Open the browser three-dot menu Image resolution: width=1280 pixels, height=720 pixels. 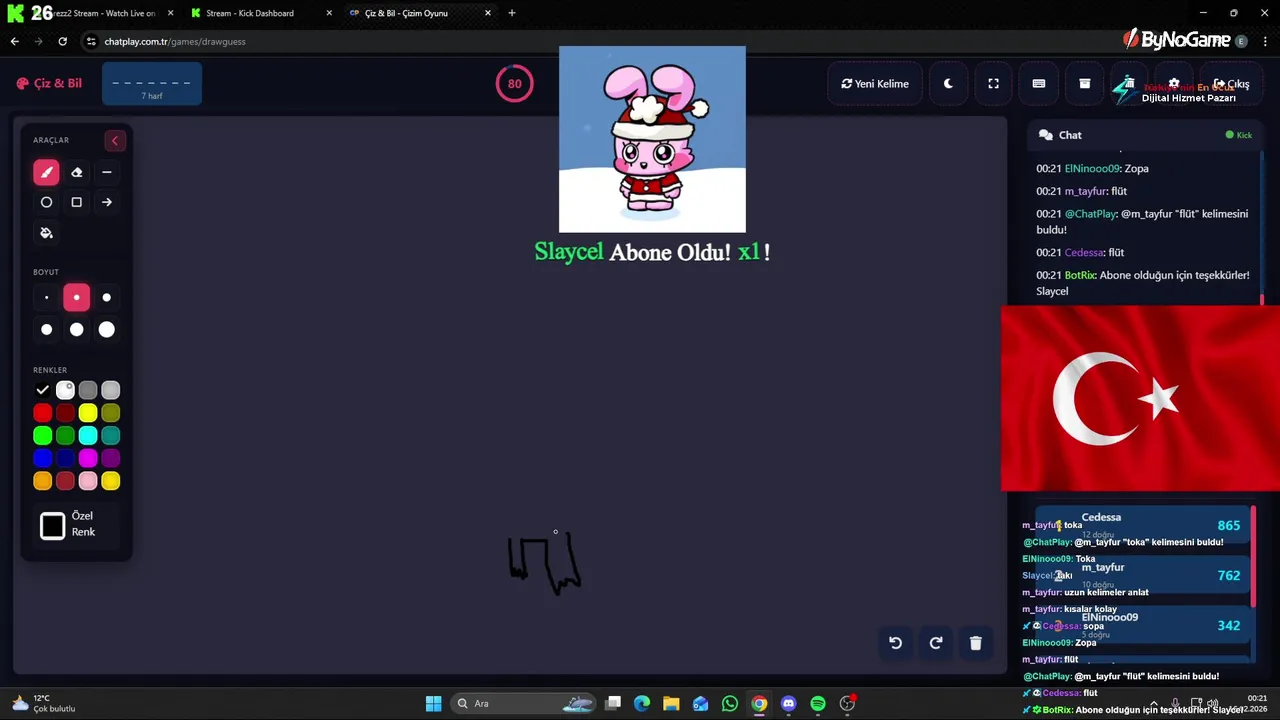pyautogui.click(x=1266, y=41)
